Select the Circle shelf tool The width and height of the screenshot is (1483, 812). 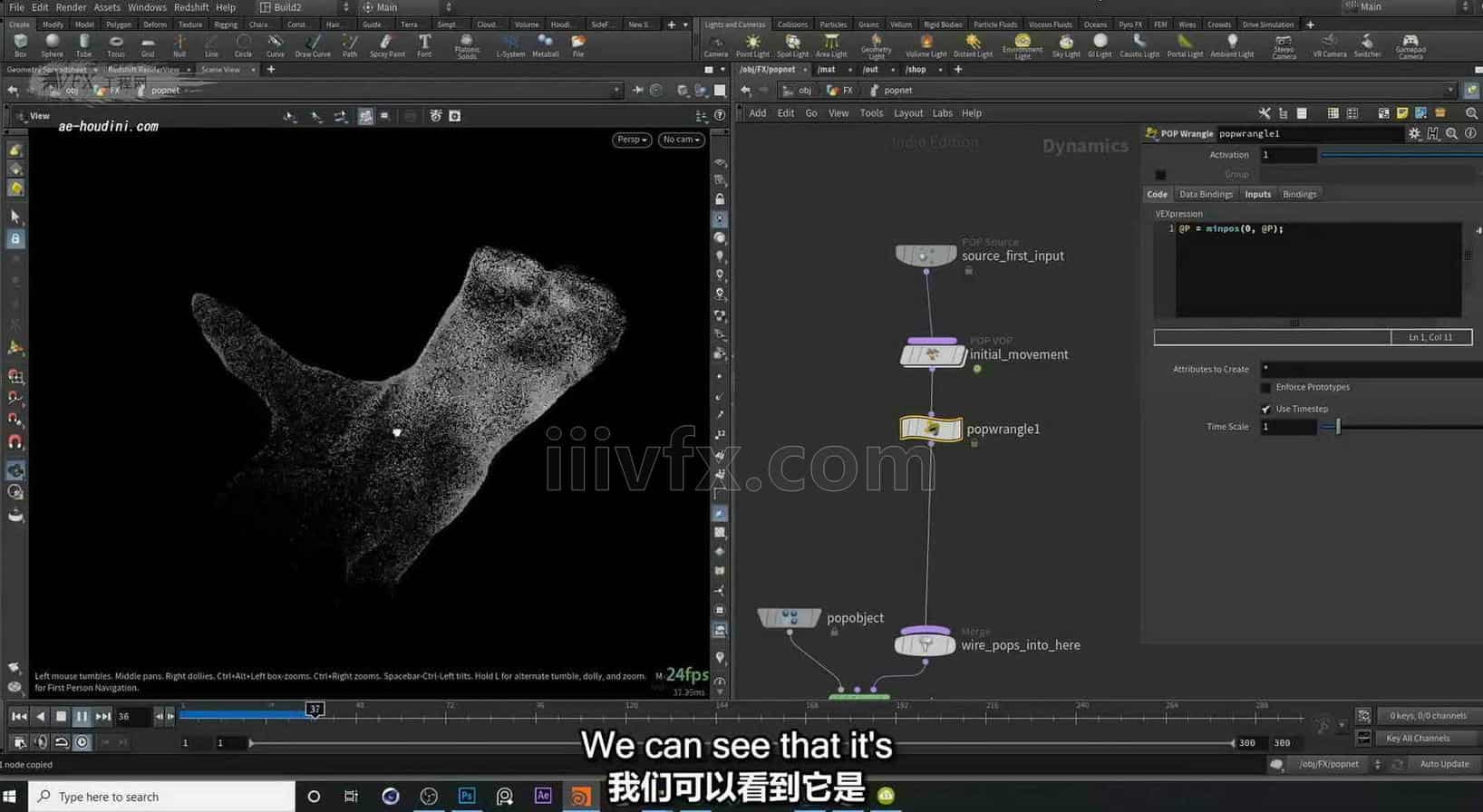pos(243,45)
